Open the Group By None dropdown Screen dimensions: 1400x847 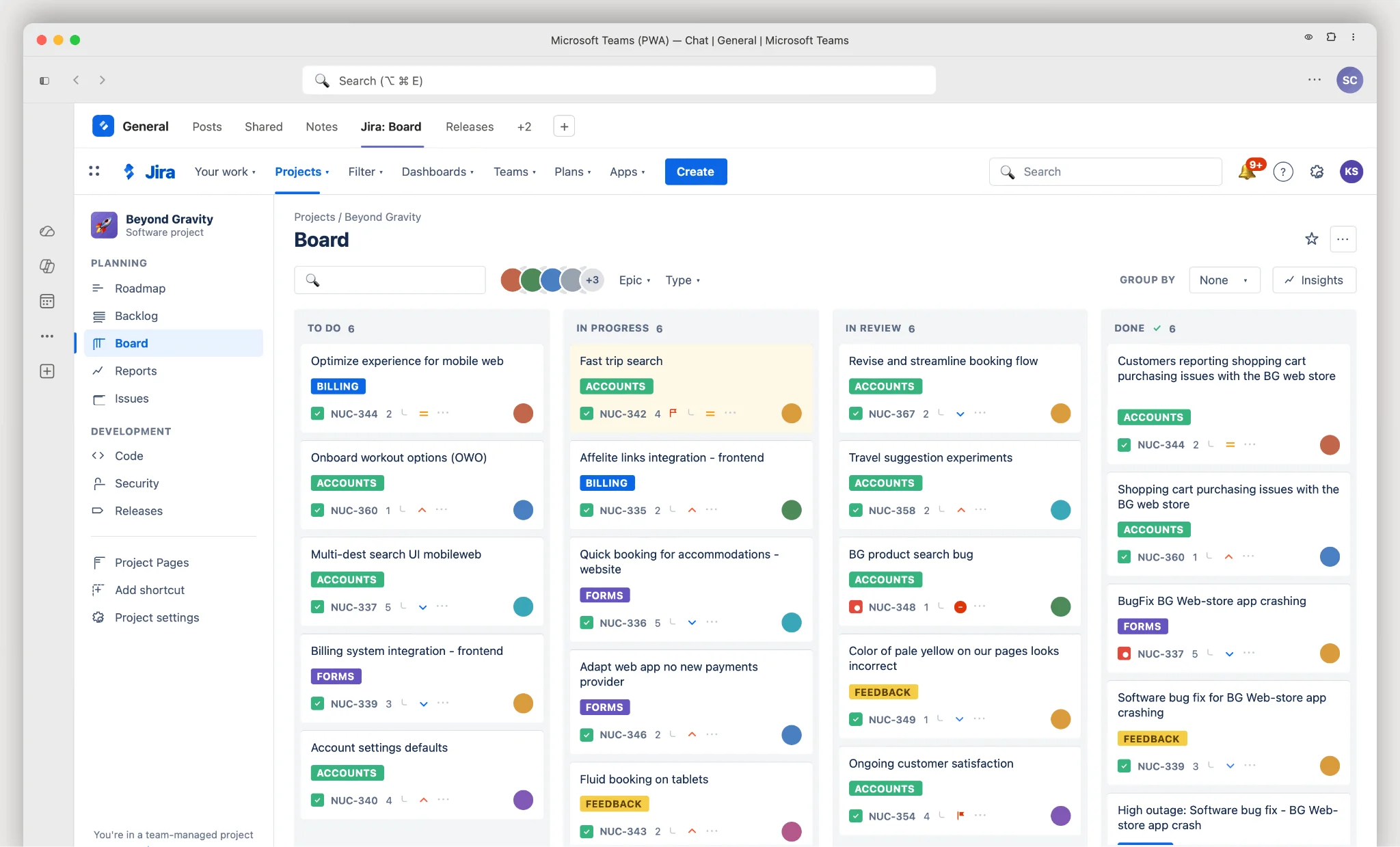1224,280
